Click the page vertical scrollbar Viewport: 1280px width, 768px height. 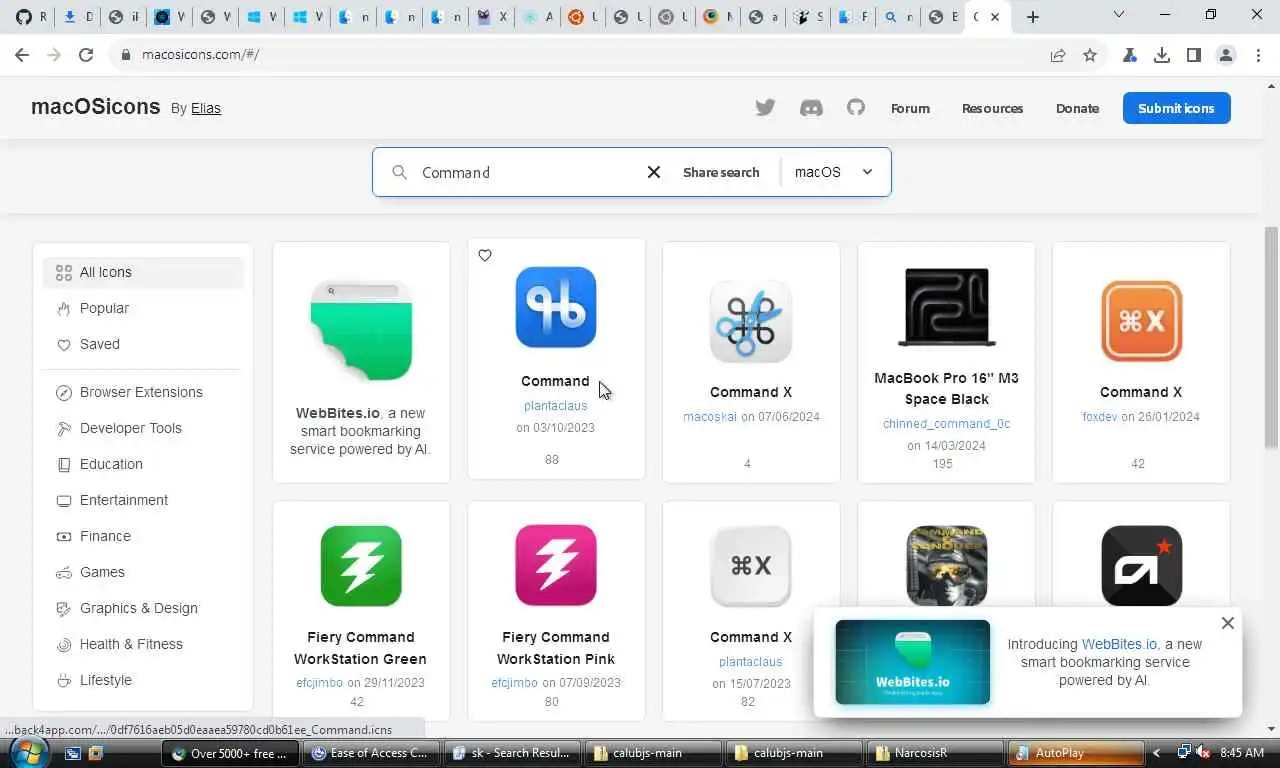click(x=1271, y=338)
